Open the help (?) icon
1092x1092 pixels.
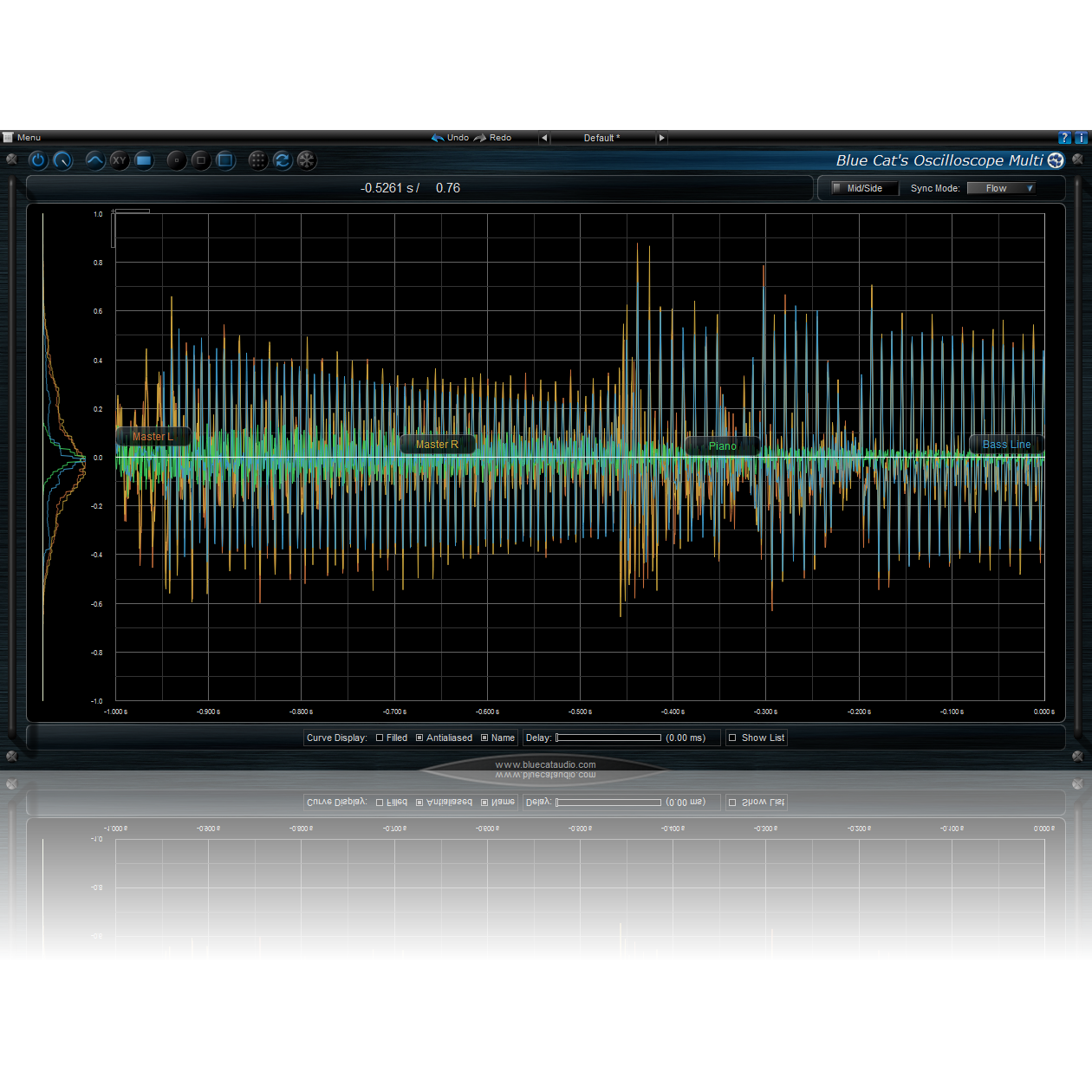[1064, 137]
